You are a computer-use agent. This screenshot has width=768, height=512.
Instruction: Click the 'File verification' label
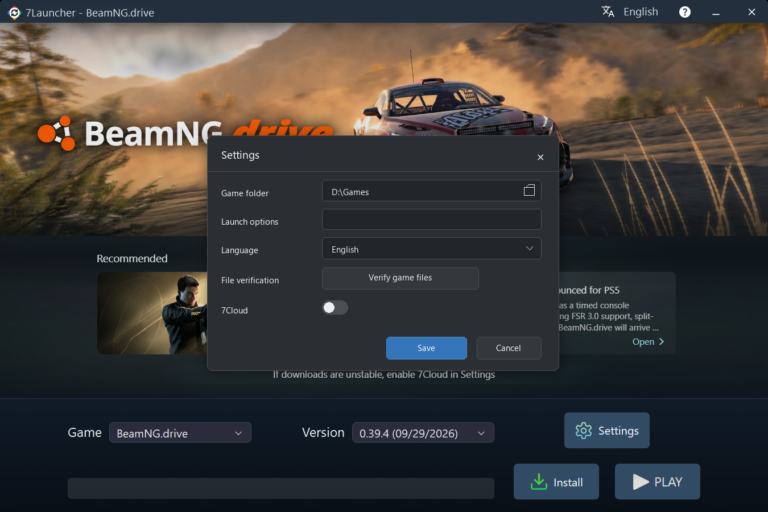pos(250,280)
